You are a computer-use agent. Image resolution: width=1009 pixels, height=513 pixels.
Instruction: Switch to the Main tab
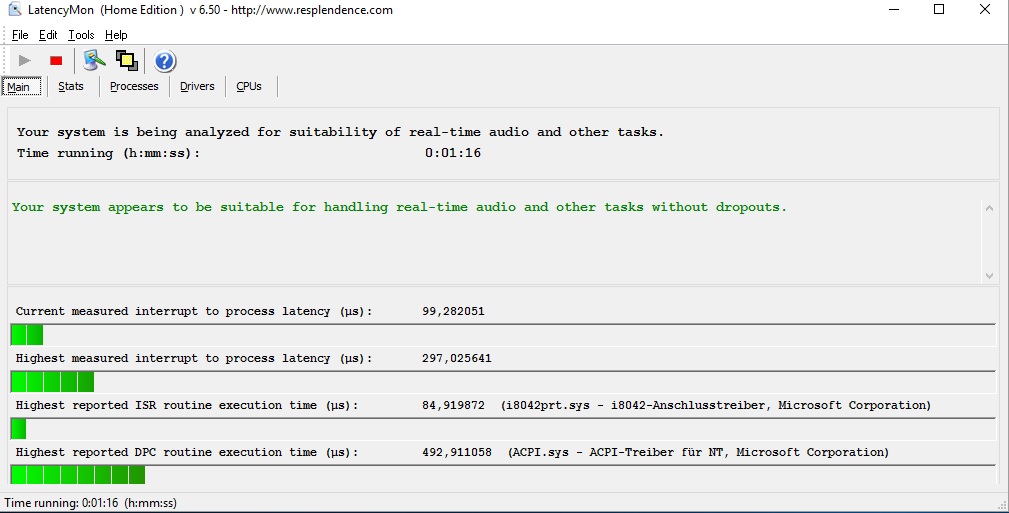pos(21,86)
